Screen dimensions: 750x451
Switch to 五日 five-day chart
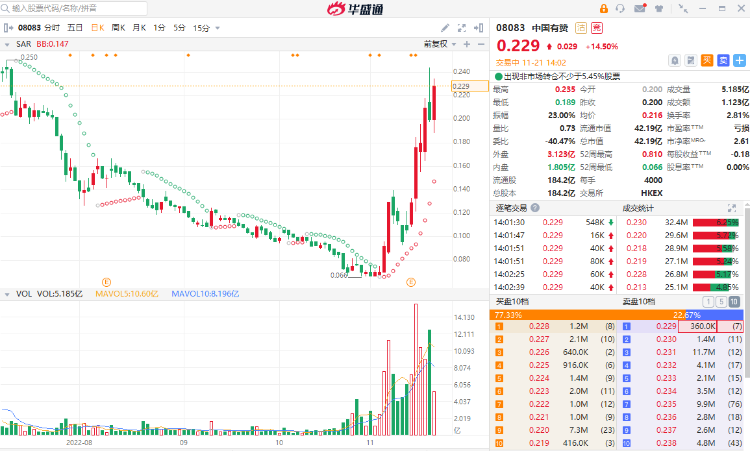pos(75,28)
